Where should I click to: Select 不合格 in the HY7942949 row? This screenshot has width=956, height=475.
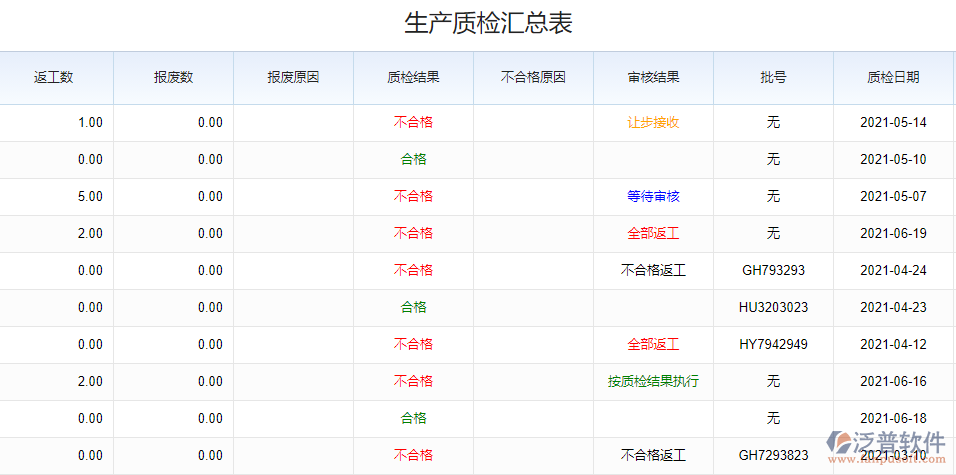pos(413,345)
